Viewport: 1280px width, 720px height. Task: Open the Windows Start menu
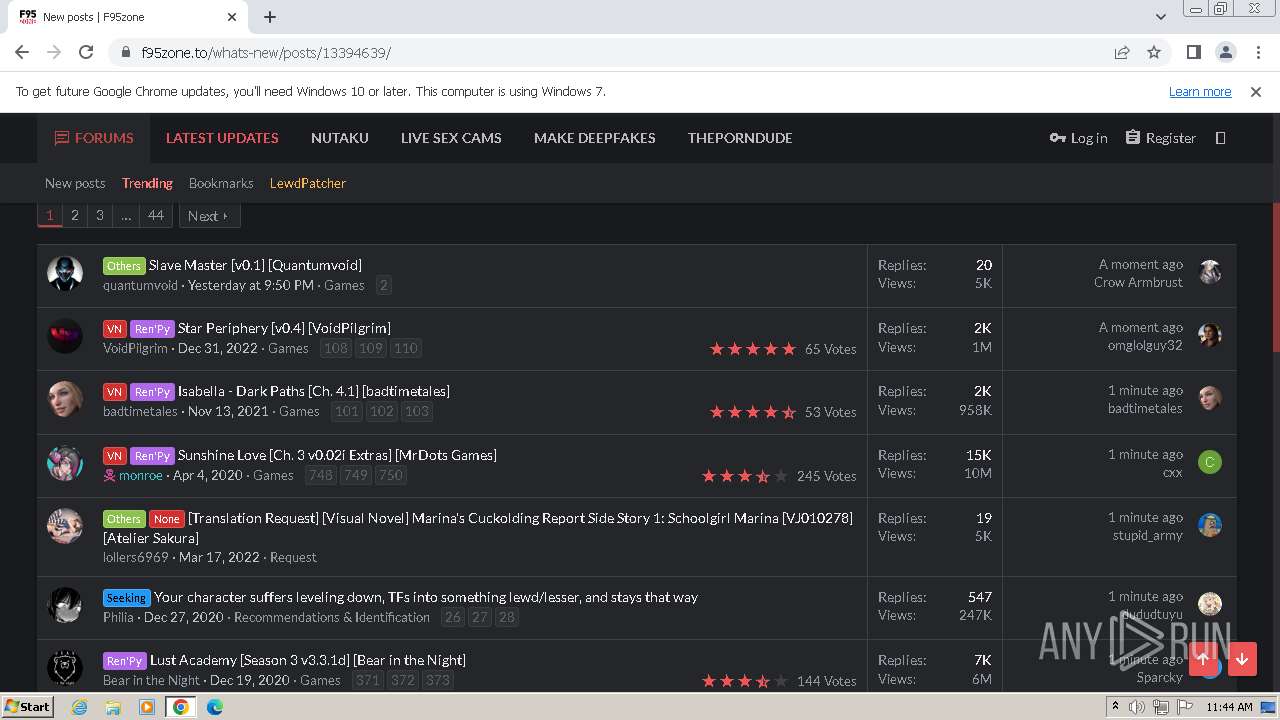point(28,706)
